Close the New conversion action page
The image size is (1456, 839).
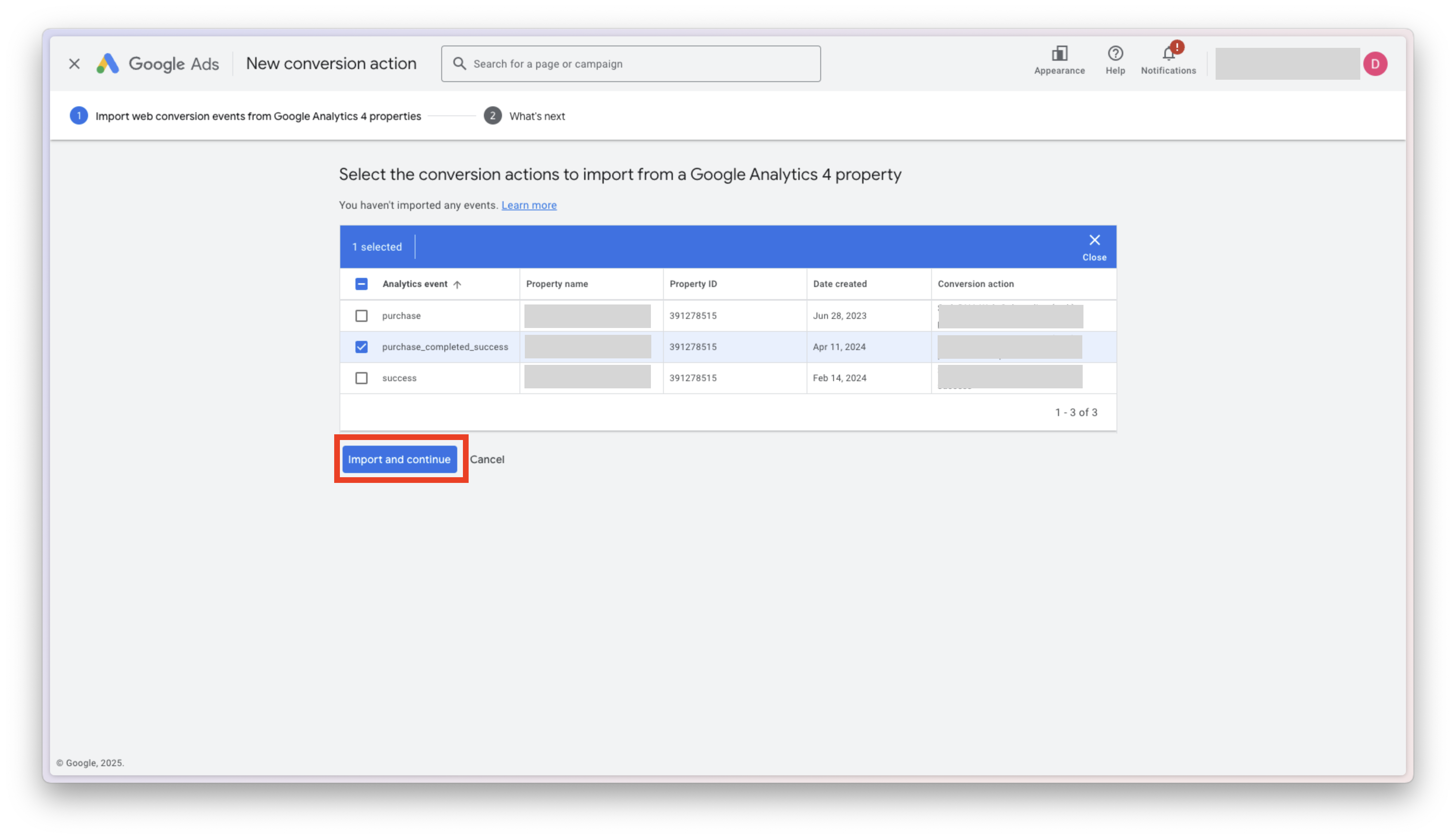pos(74,64)
